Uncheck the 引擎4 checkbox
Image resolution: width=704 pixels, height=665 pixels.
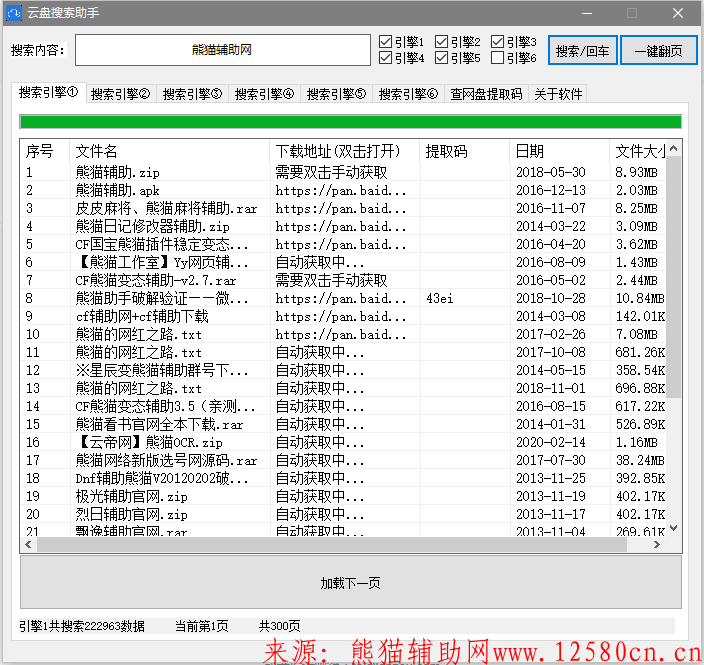click(386, 58)
